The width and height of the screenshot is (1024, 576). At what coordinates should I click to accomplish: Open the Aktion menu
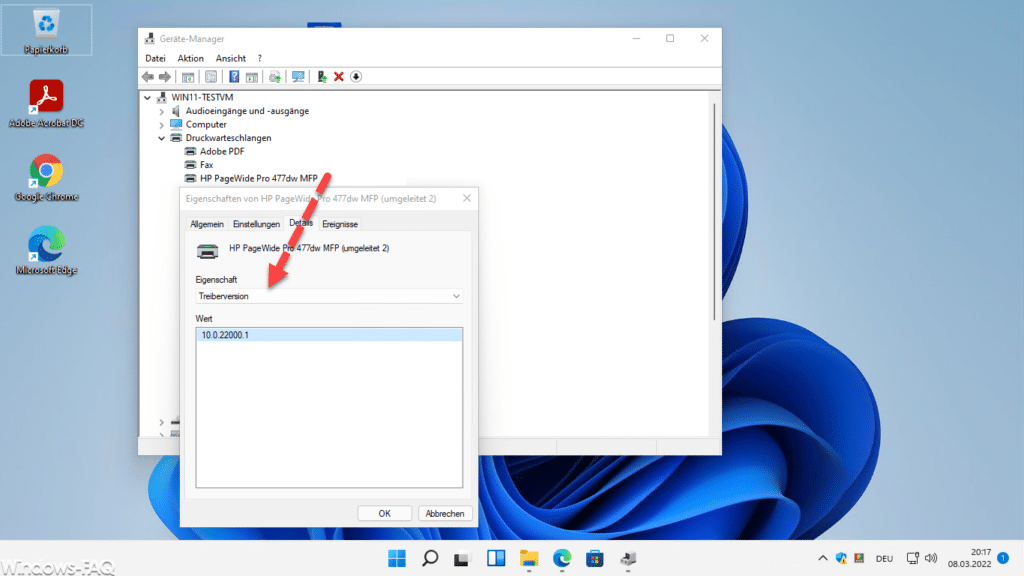[190, 58]
